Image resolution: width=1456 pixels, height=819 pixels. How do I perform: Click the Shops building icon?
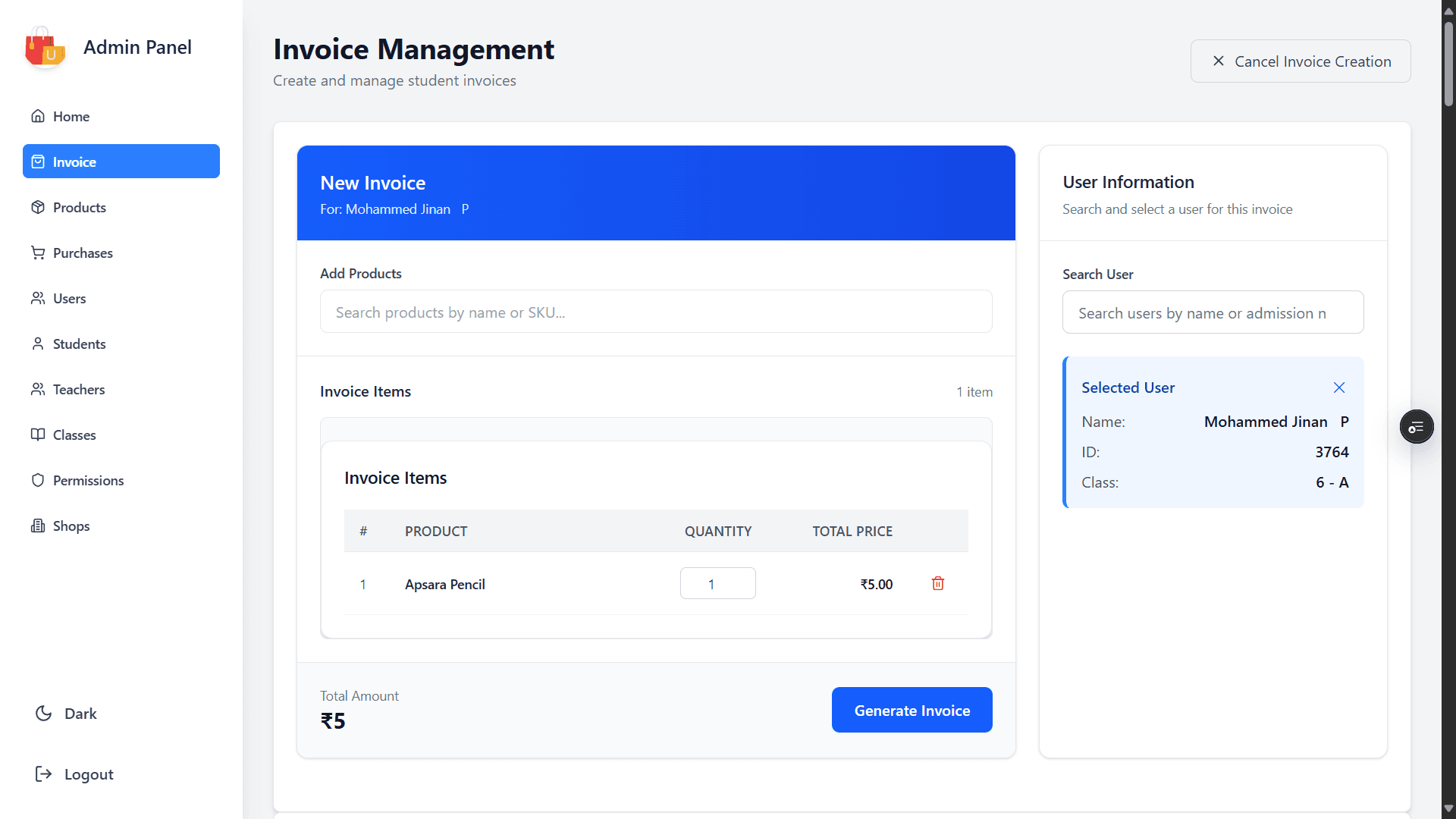click(38, 526)
